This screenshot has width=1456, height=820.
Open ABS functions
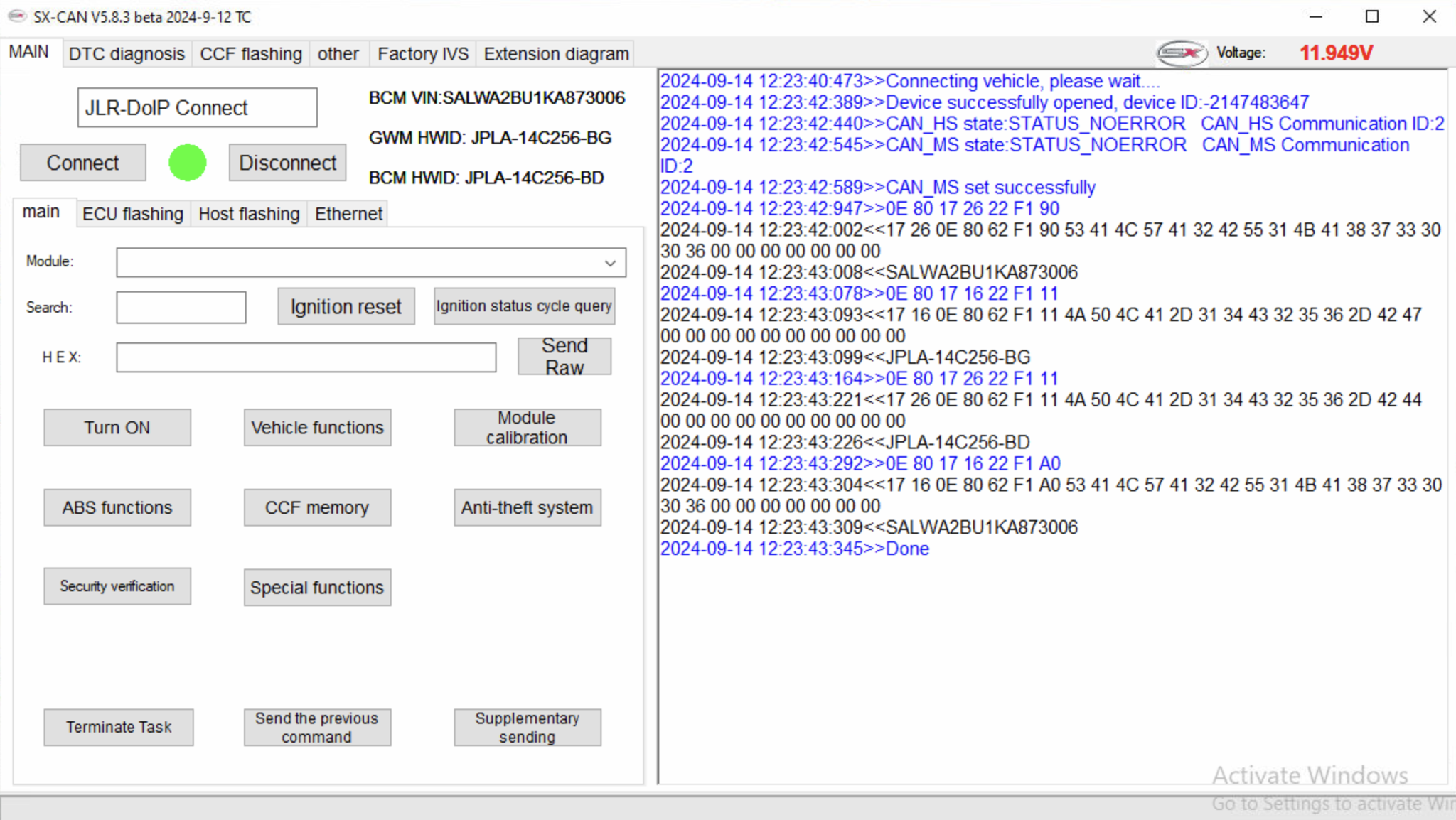pos(117,507)
